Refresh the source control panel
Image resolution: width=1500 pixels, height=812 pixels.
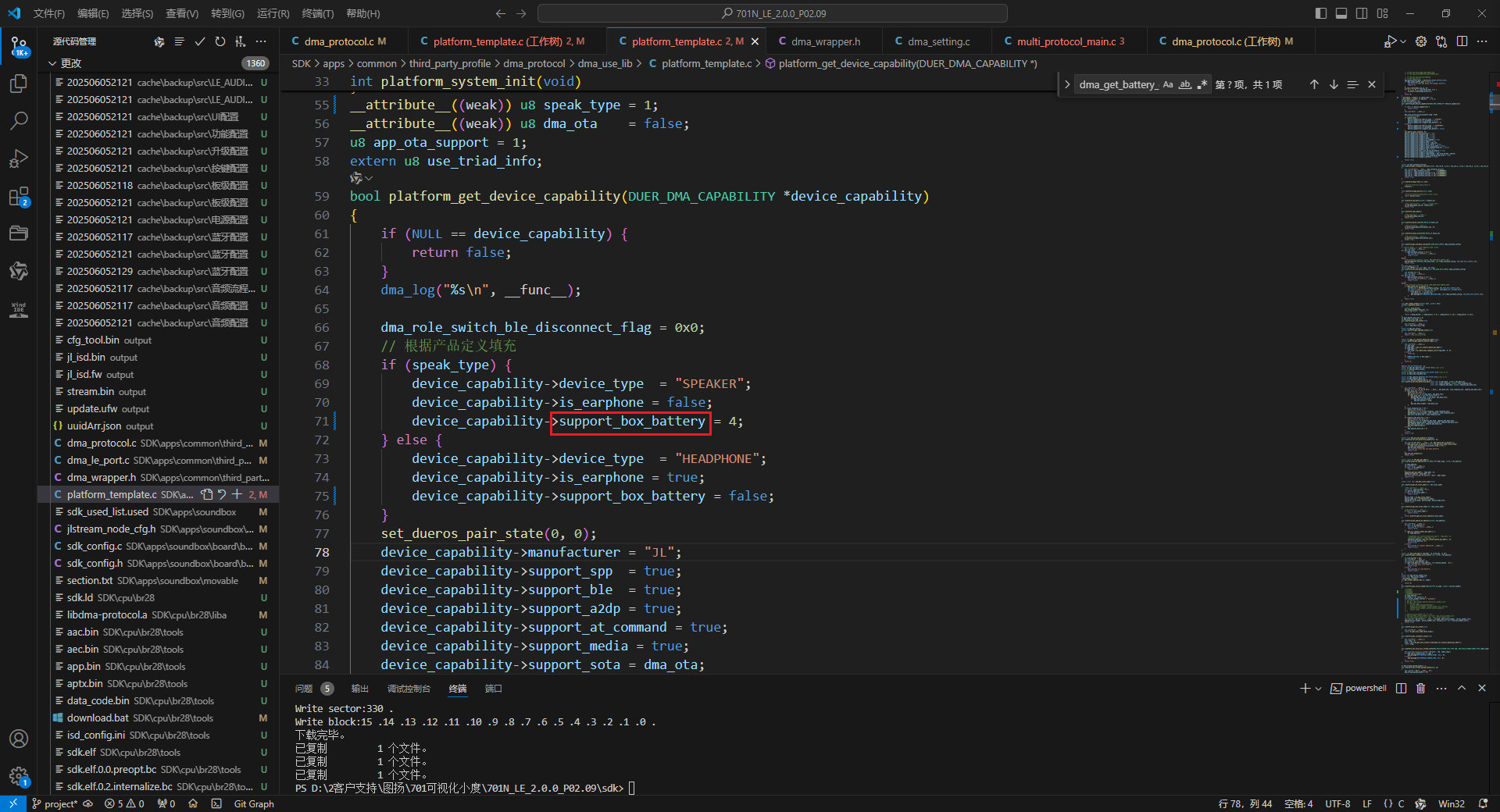pyautogui.click(x=220, y=41)
